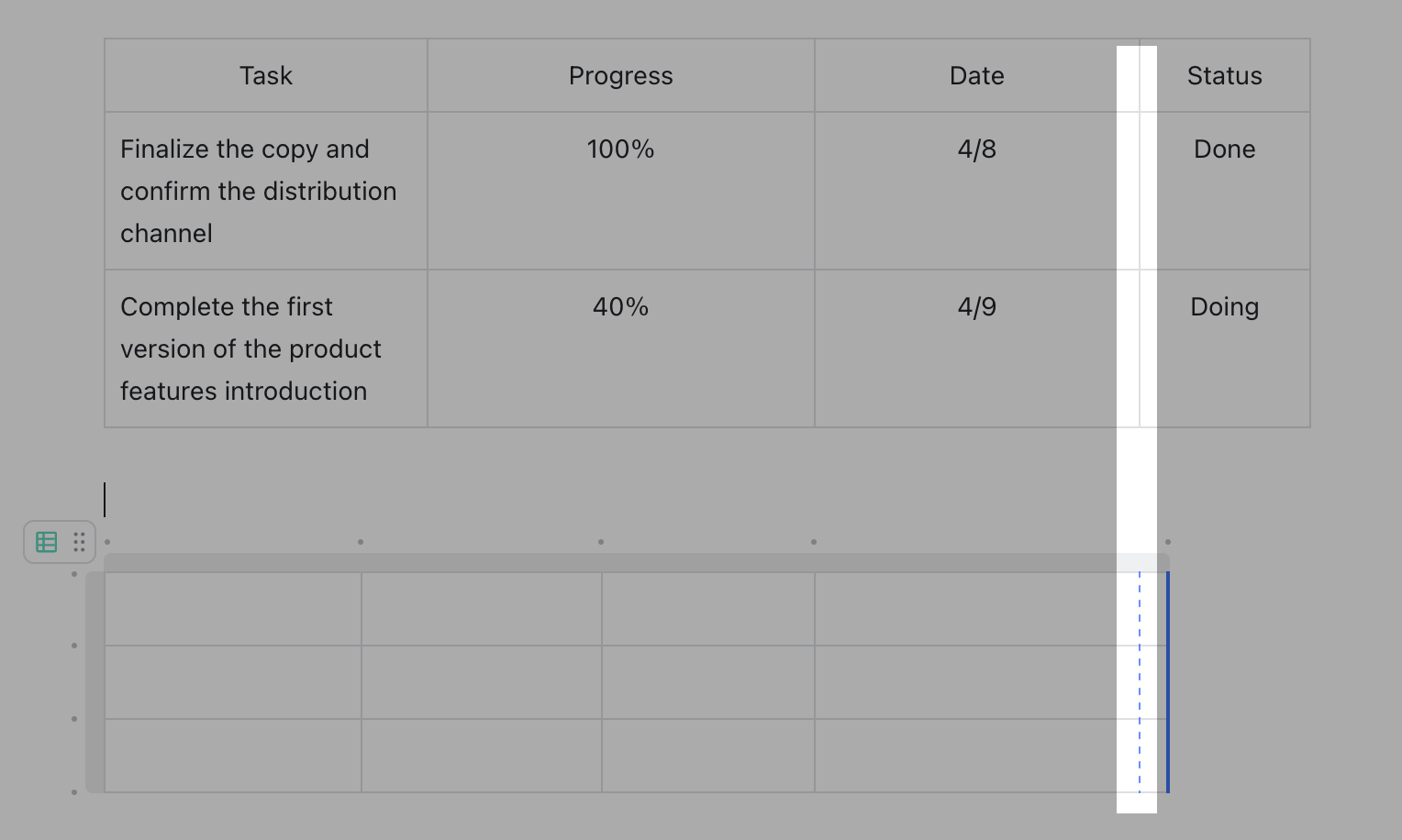Click the 100% progress value

point(620,149)
